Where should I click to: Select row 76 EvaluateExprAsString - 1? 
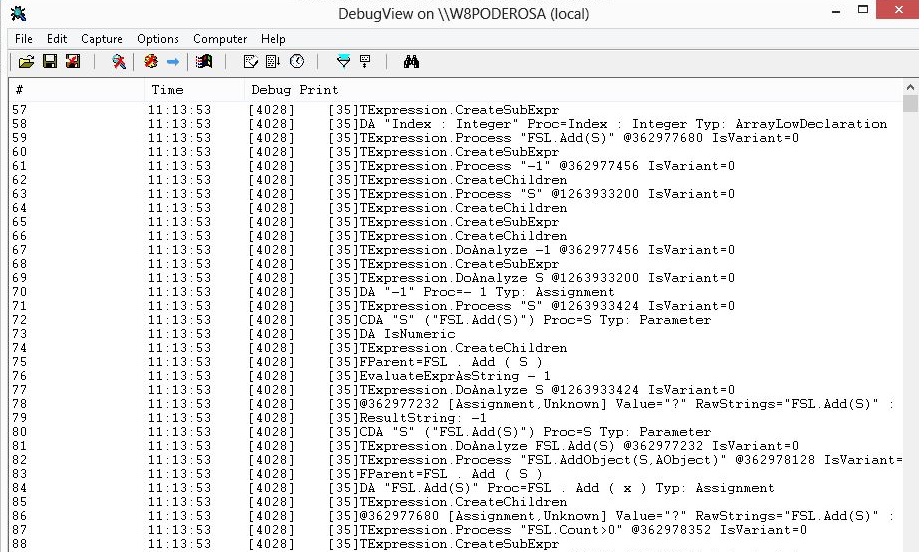coord(456,376)
